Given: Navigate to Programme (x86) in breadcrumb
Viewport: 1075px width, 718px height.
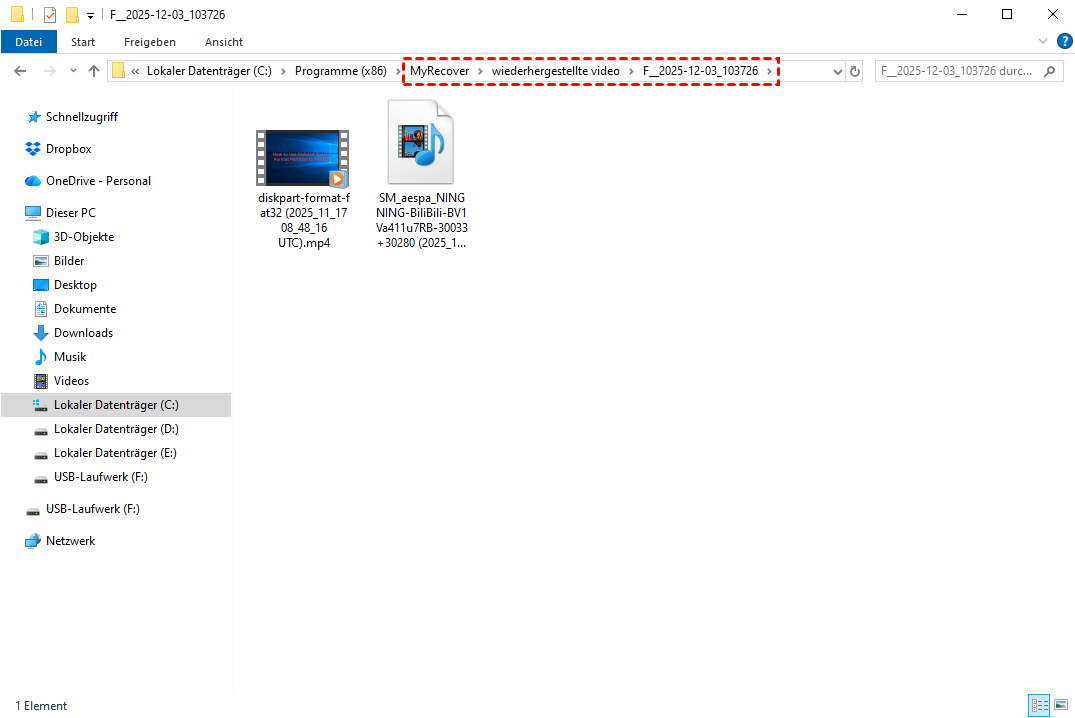Looking at the screenshot, I should (x=340, y=71).
